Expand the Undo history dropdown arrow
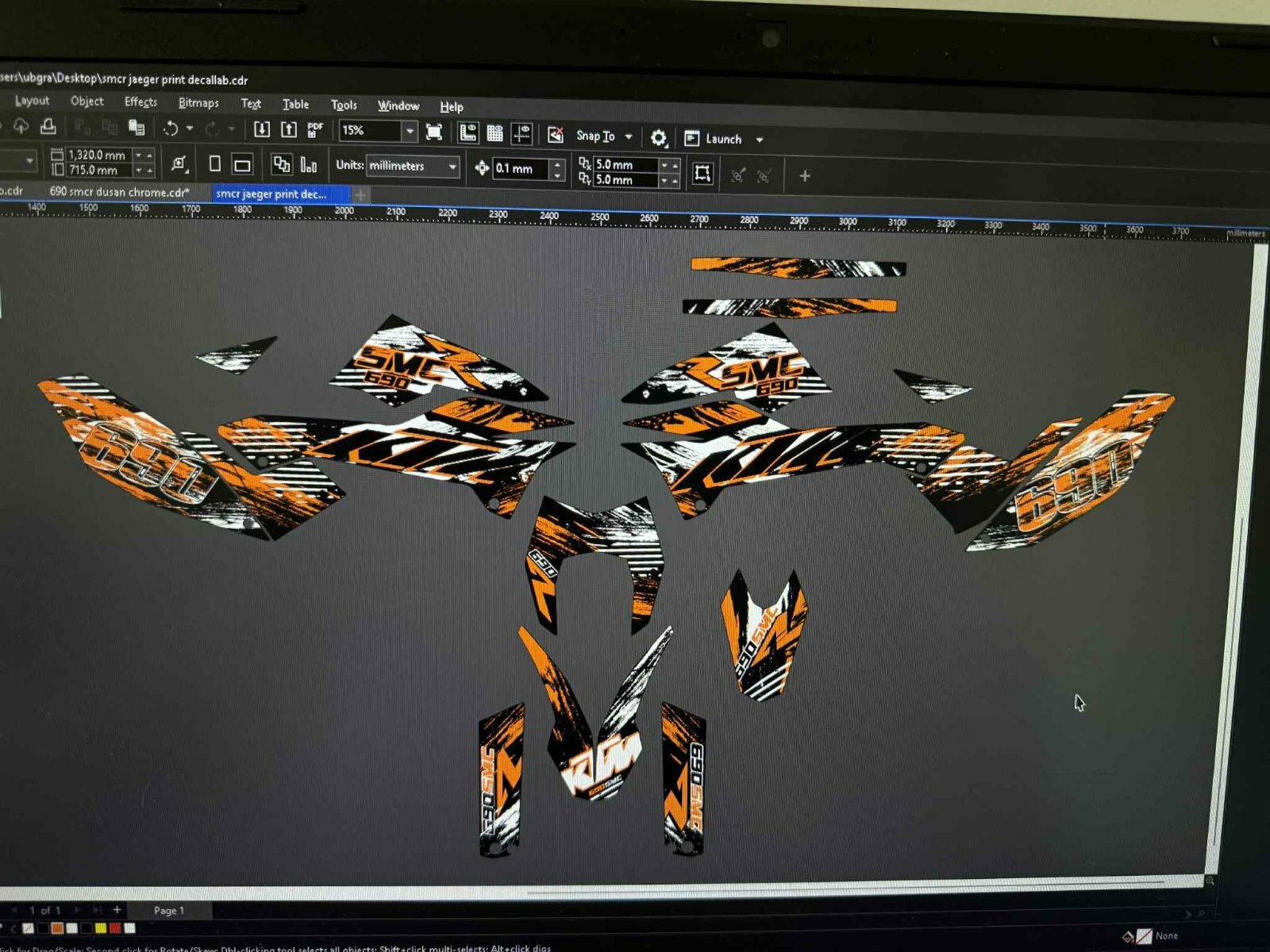Viewport: 1270px width, 952px height. point(189,128)
